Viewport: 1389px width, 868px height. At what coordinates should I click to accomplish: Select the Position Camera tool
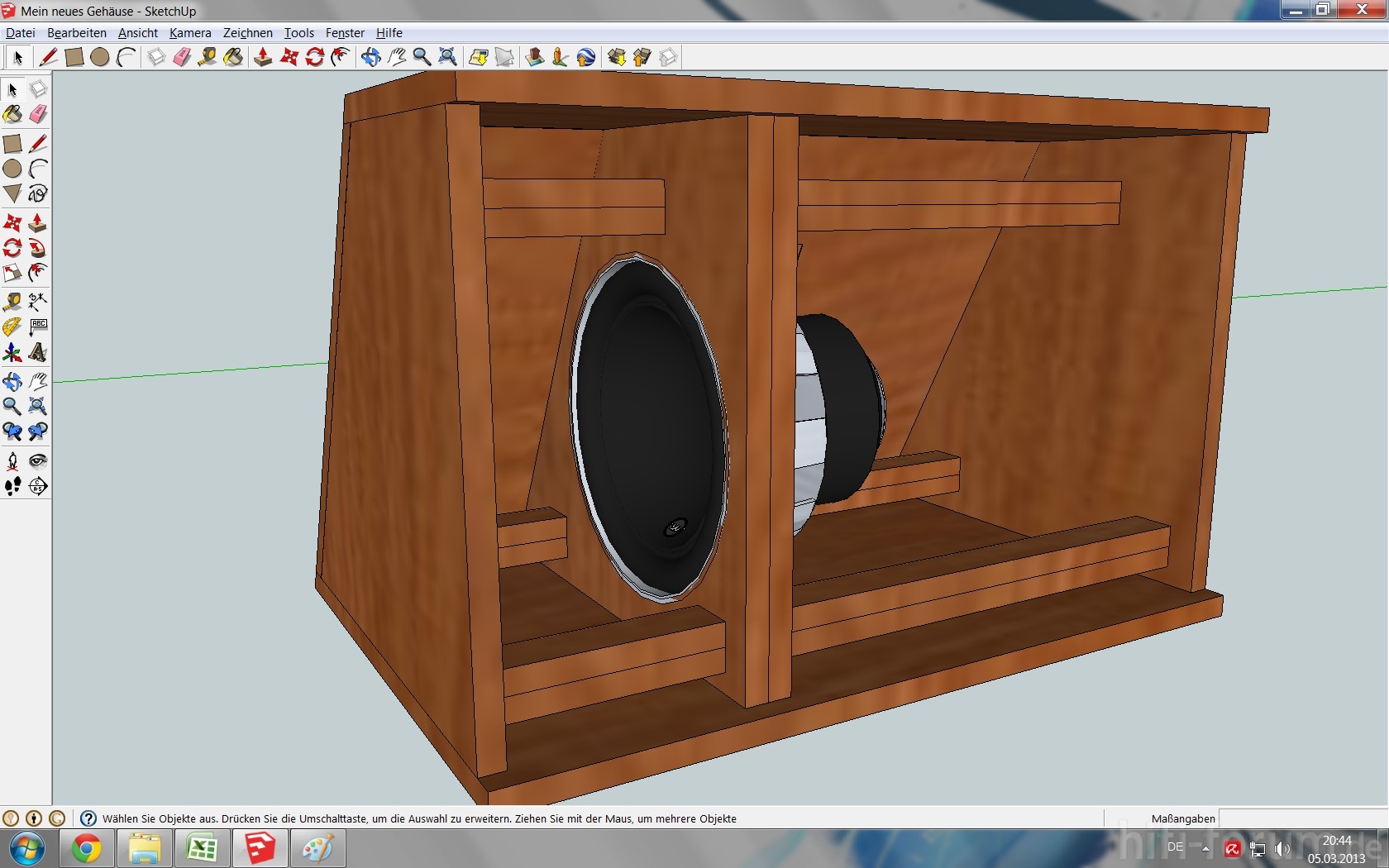click(12, 460)
